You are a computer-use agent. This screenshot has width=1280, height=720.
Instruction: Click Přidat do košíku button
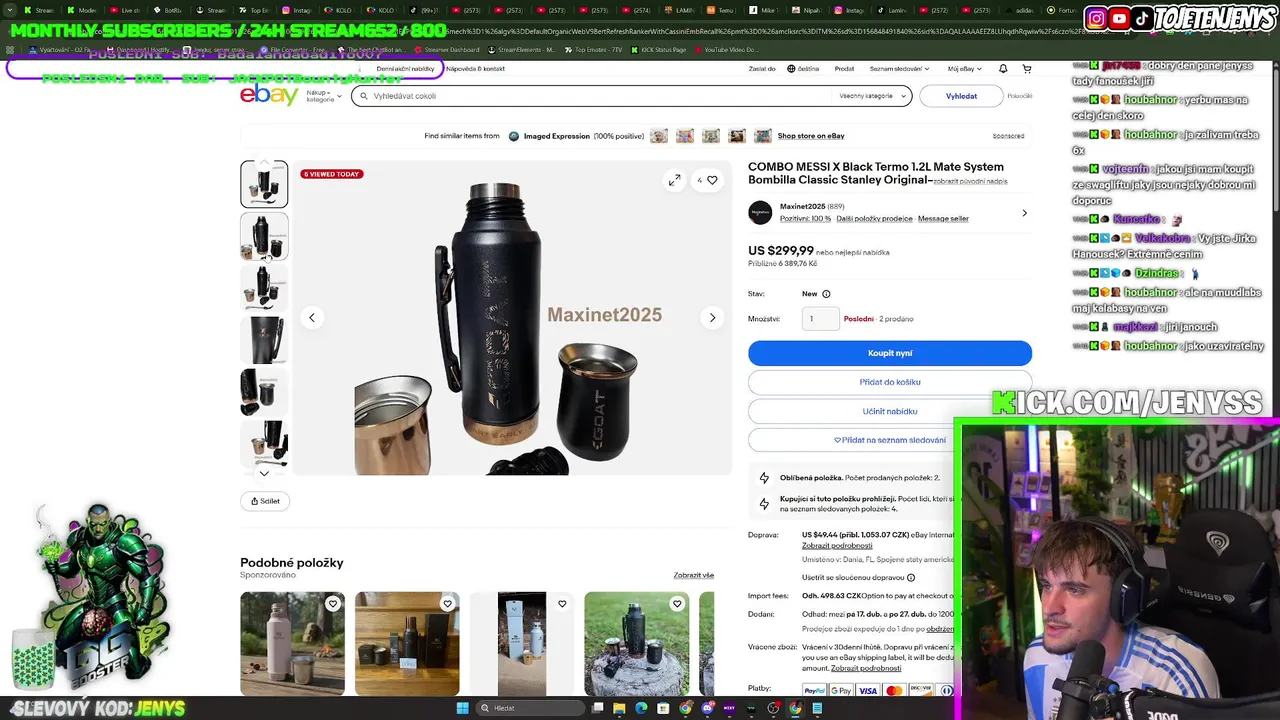pyautogui.click(x=890, y=382)
